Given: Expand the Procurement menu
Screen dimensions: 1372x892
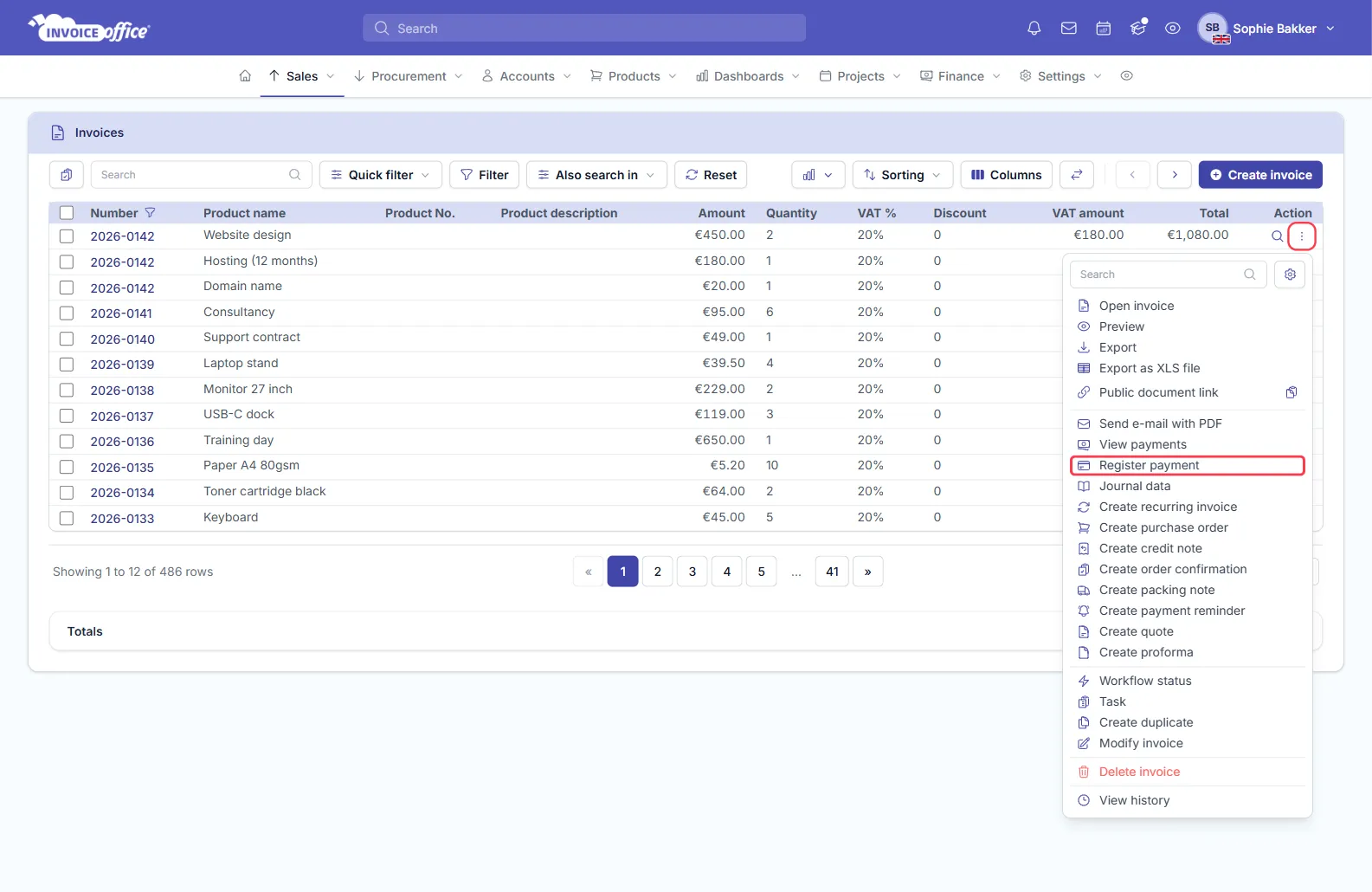Looking at the screenshot, I should coord(408,76).
